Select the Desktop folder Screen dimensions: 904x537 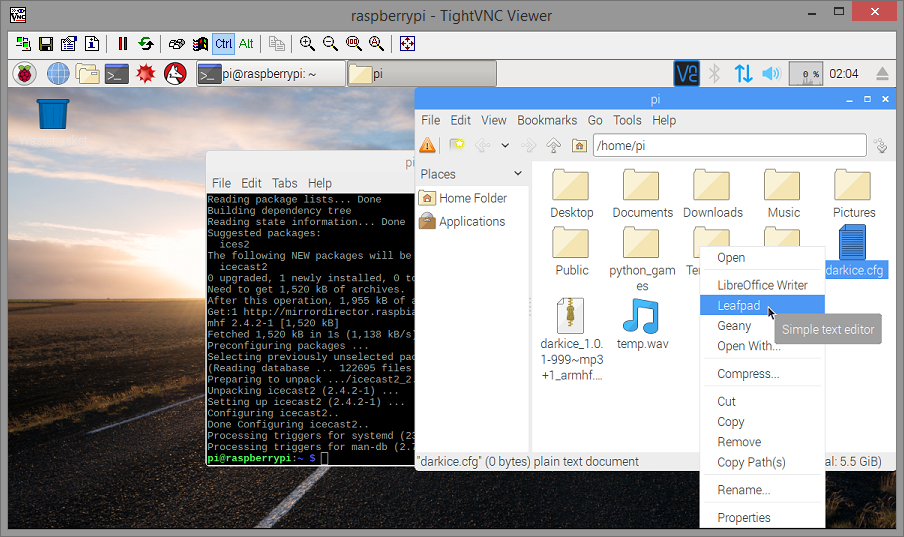click(571, 194)
